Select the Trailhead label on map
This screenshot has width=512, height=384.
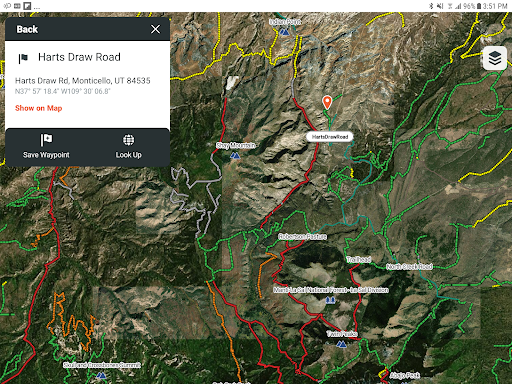(x=359, y=259)
